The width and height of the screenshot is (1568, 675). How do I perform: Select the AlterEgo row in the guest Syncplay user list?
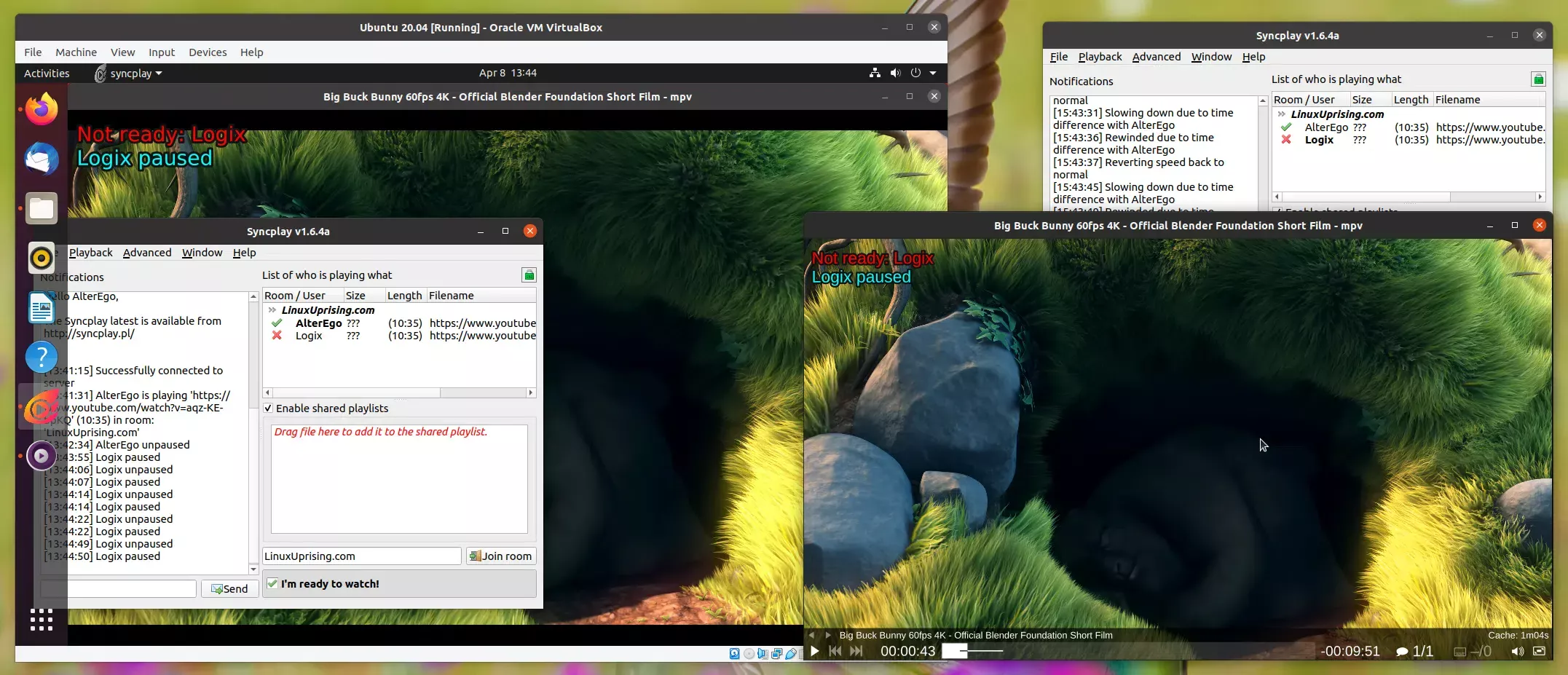(399, 323)
